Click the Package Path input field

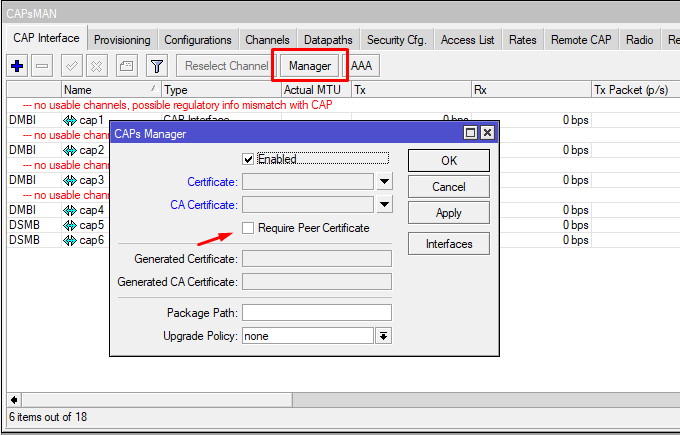[316, 313]
